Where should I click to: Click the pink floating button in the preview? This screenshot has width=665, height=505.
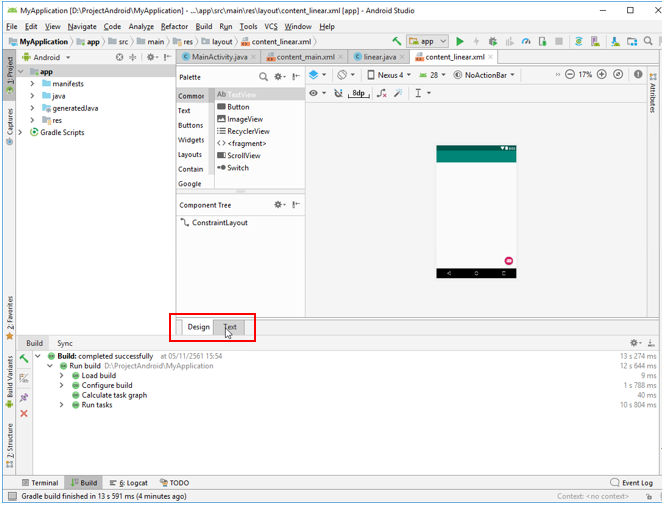click(509, 261)
